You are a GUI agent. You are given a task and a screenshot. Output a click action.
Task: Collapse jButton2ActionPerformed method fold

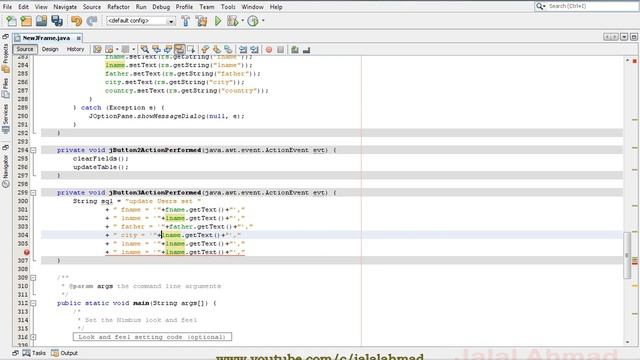[33, 150]
